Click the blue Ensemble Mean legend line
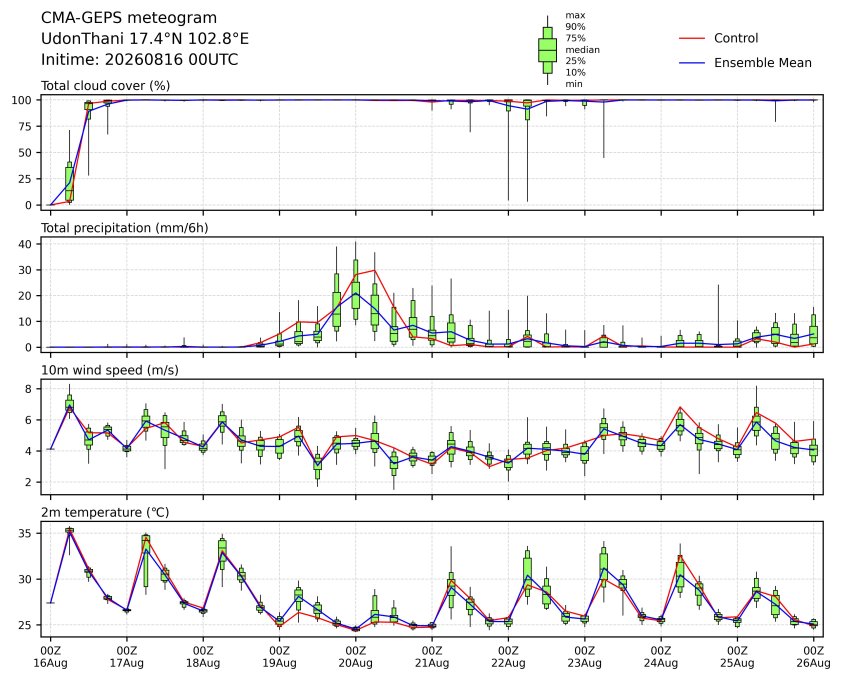This screenshot has width=842, height=680. [692, 63]
